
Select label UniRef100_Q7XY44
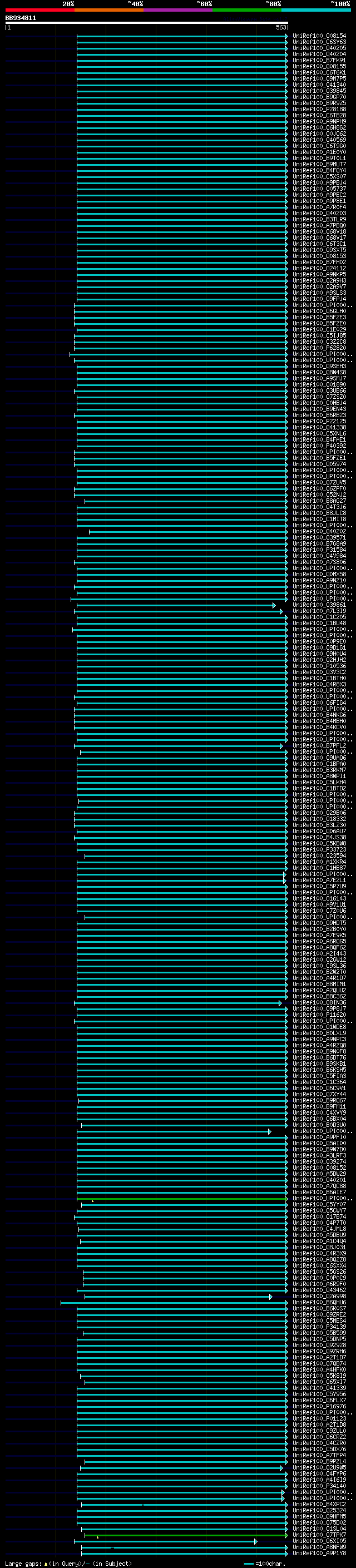[319, 1094]
